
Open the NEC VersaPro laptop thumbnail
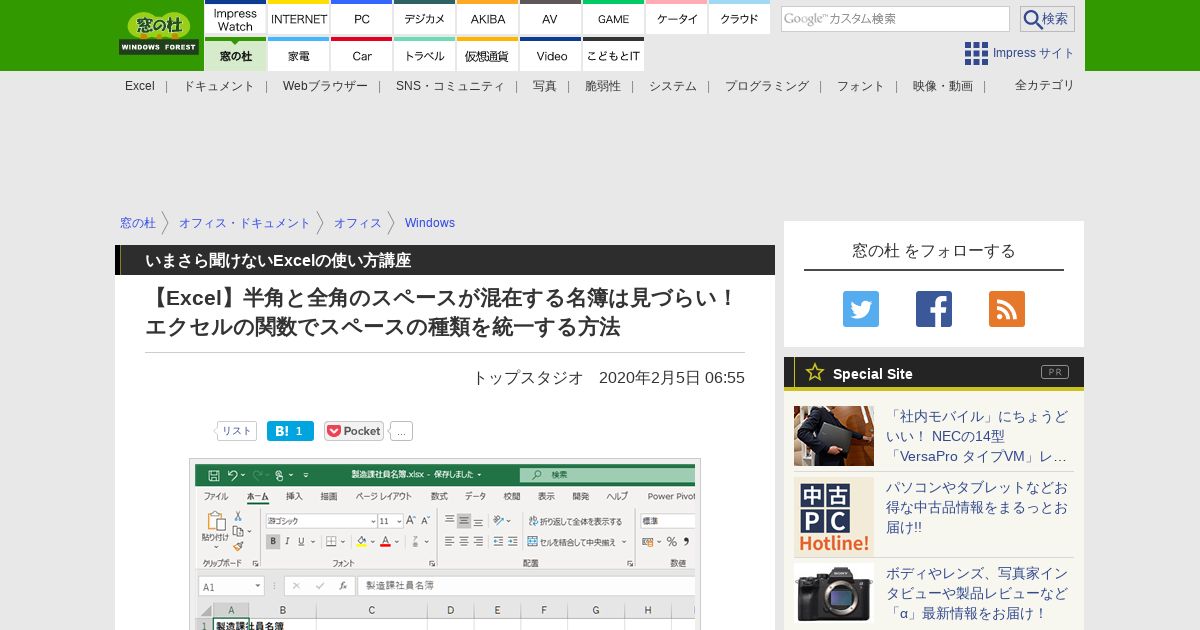834,436
